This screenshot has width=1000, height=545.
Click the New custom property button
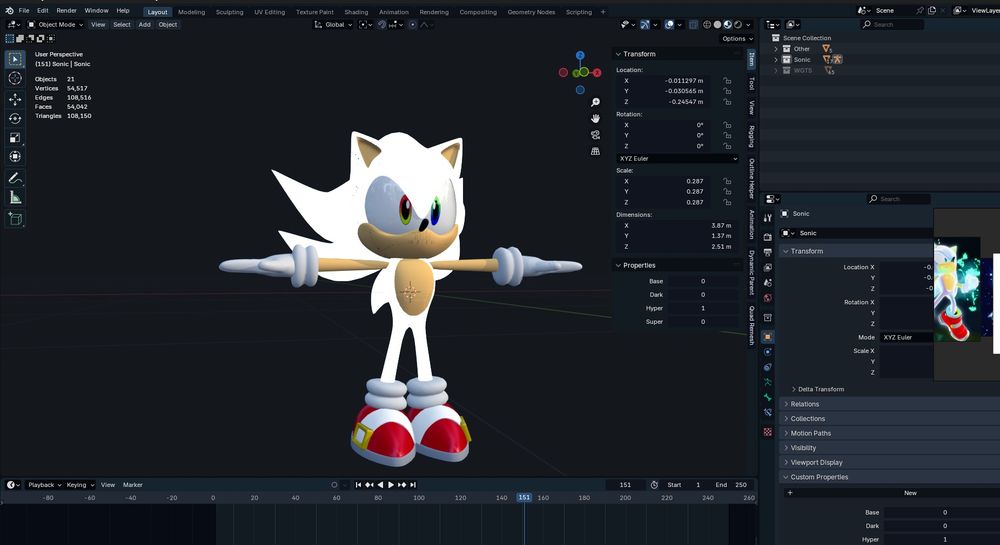tap(910, 493)
